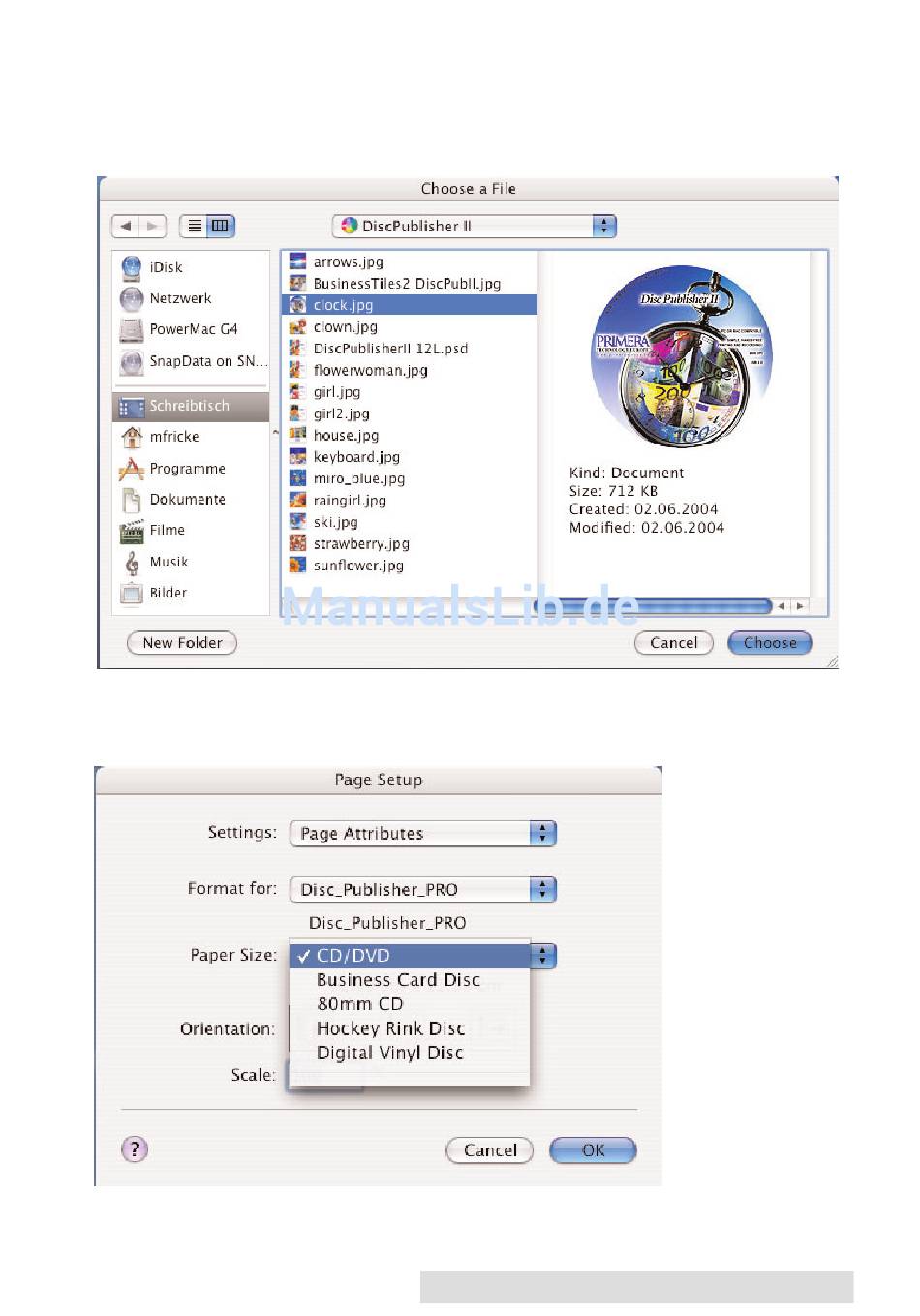
Task: Click the keyboard.jpg file icon
Action: pyautogui.click(x=298, y=457)
